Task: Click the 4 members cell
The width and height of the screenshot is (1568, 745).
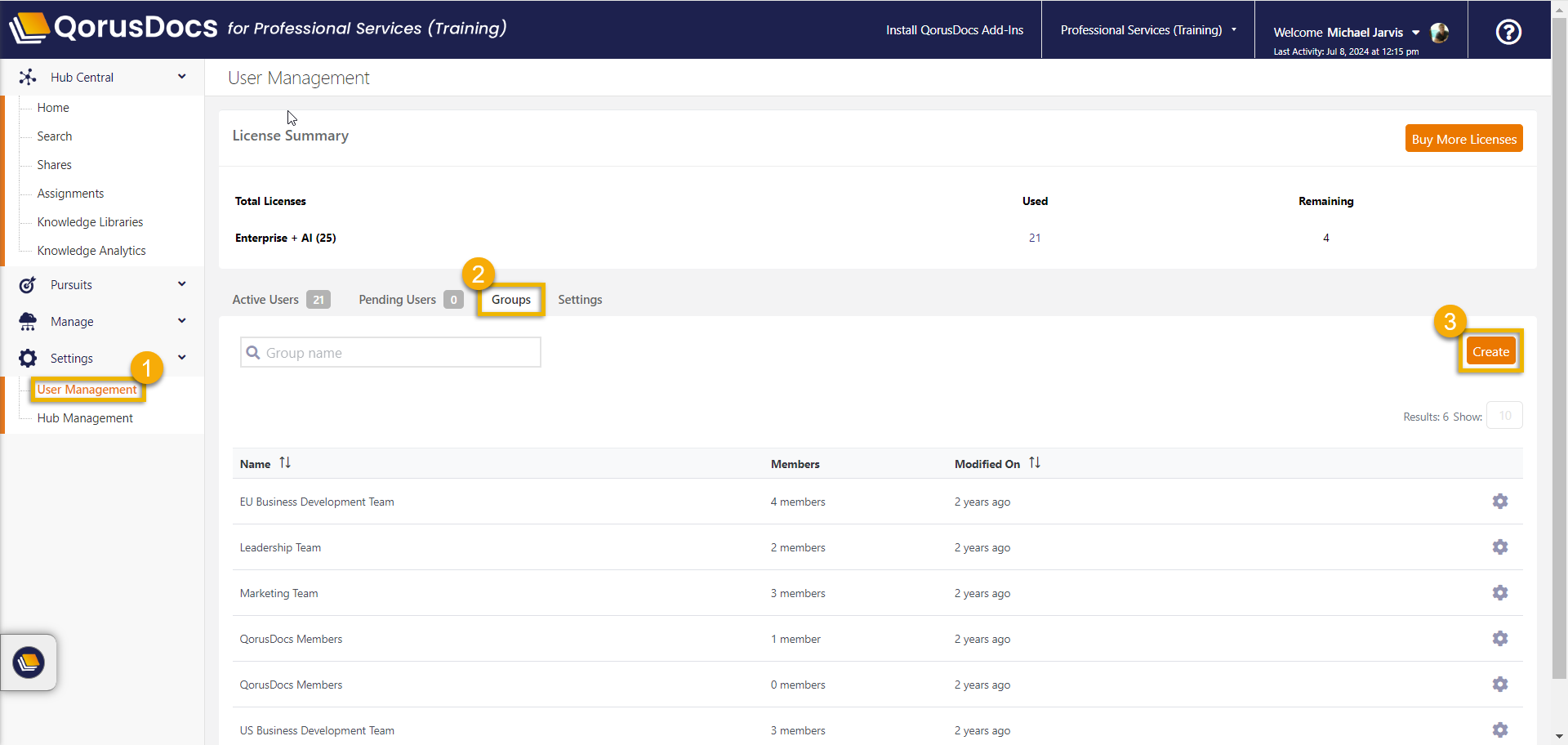Action: [798, 502]
